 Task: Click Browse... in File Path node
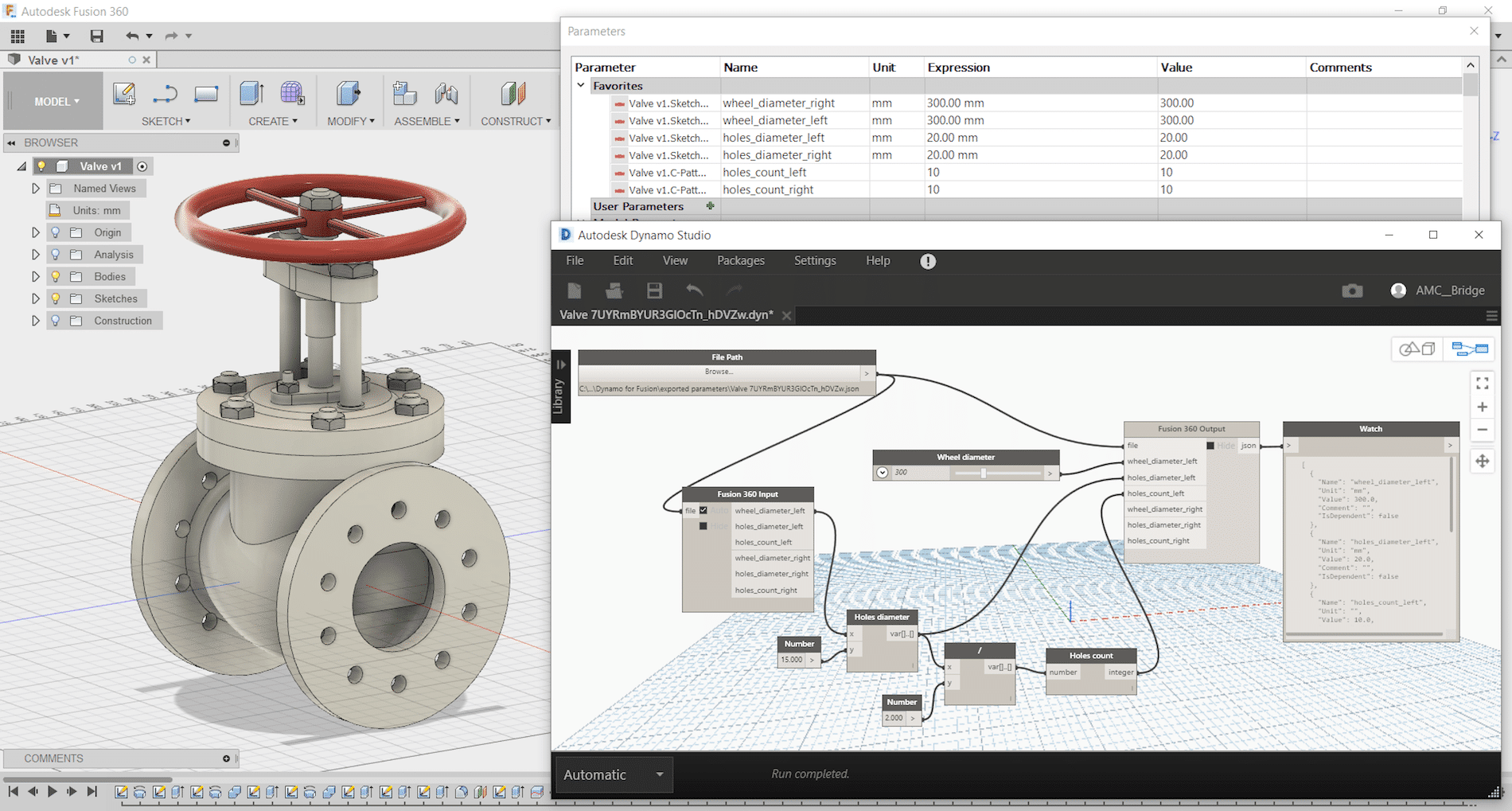[x=720, y=372]
